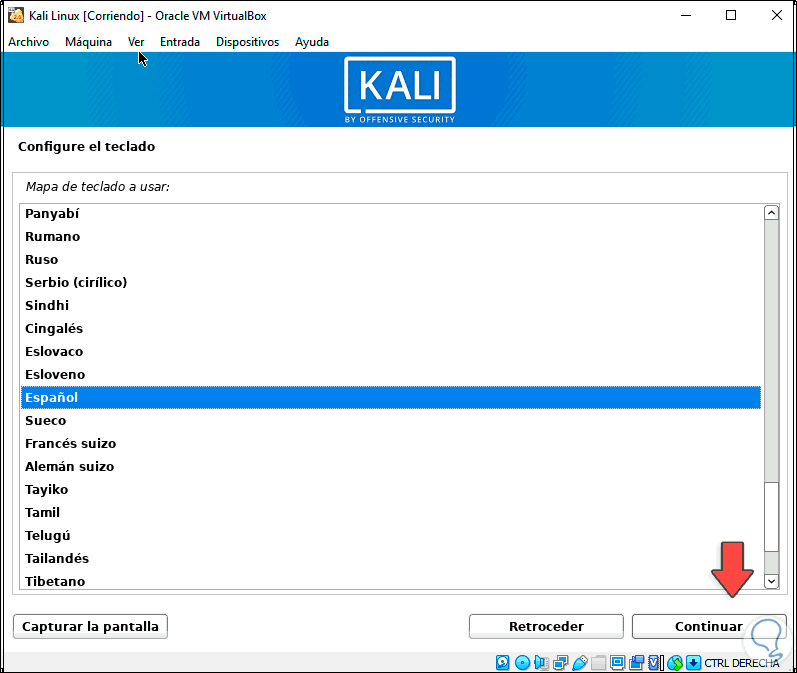Screen dimensions: 797x673
Task: Minimize the VirtualBox window
Action: [x=686, y=15]
